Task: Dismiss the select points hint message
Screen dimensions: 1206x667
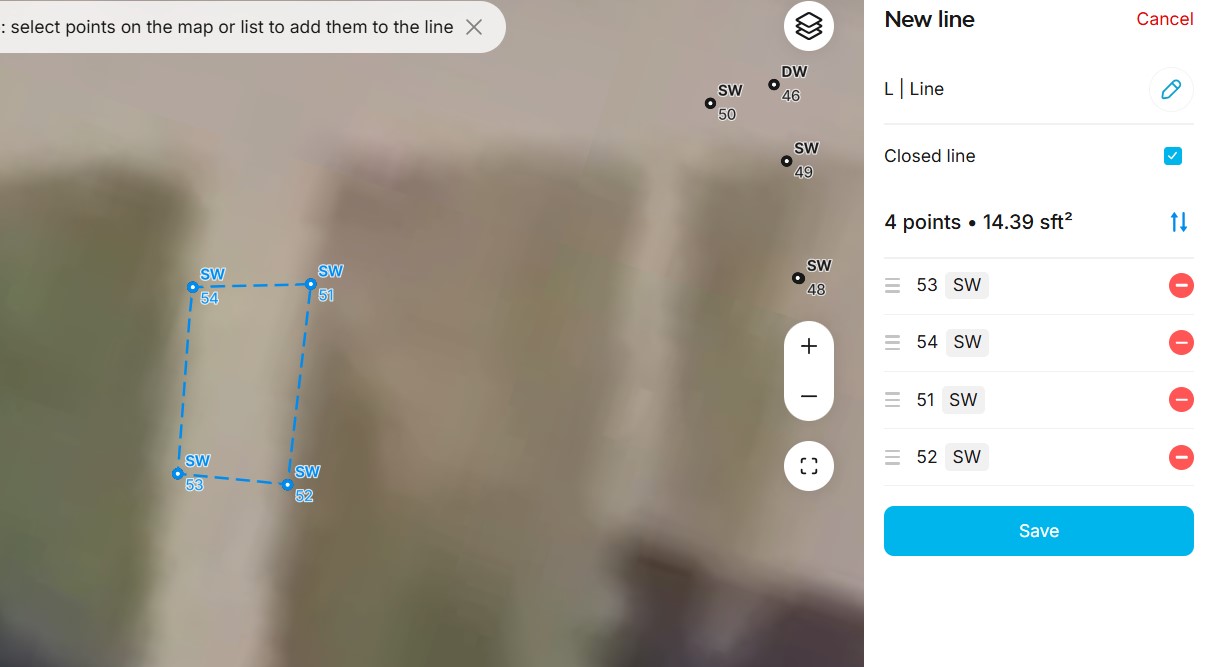Action: click(474, 27)
